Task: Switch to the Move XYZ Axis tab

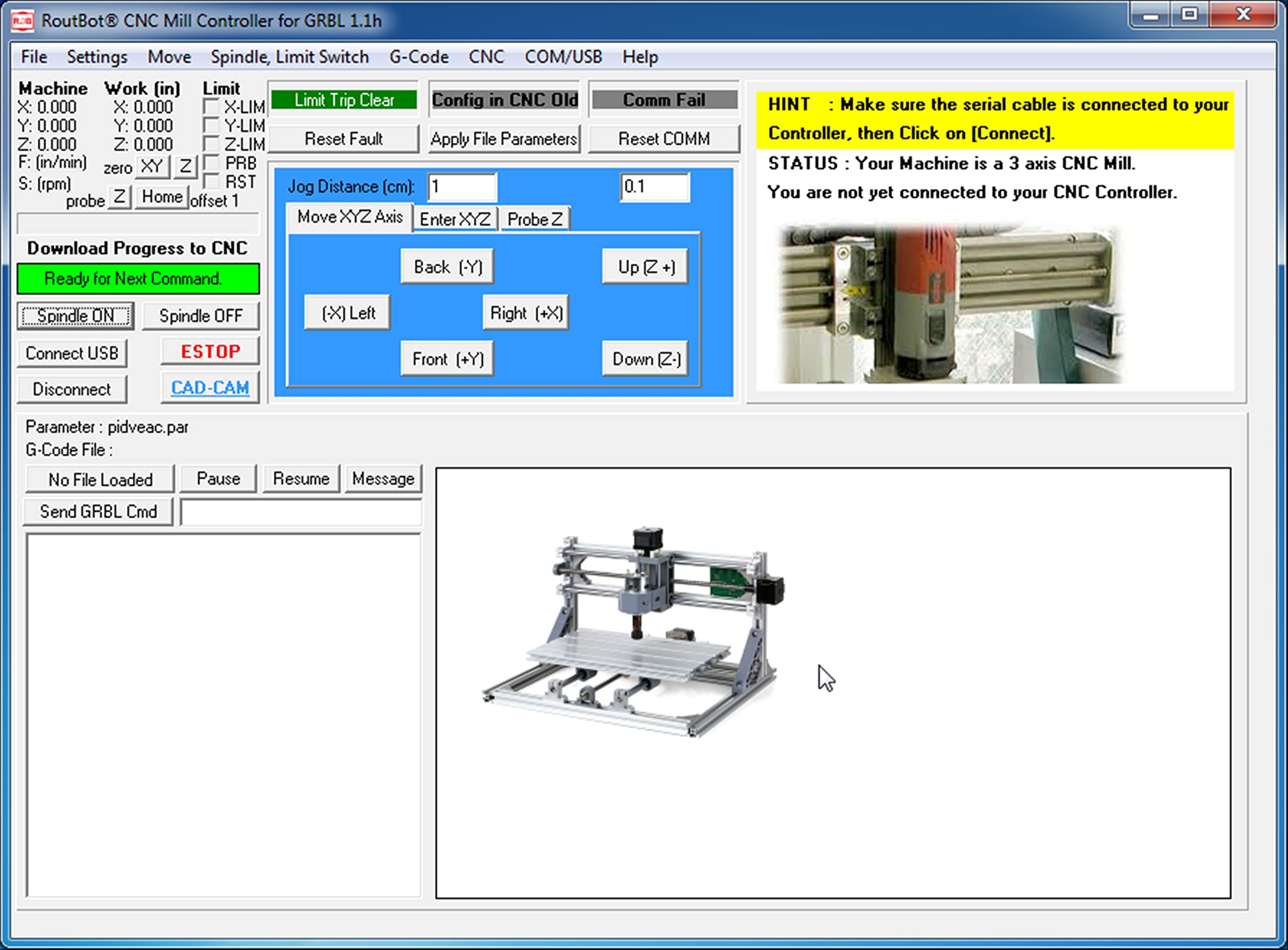Action: click(350, 217)
